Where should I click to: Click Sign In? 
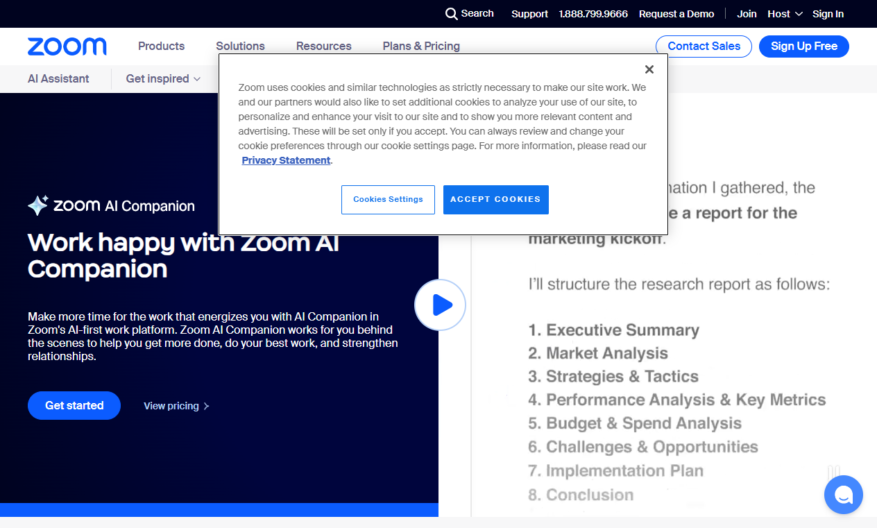[x=828, y=14]
